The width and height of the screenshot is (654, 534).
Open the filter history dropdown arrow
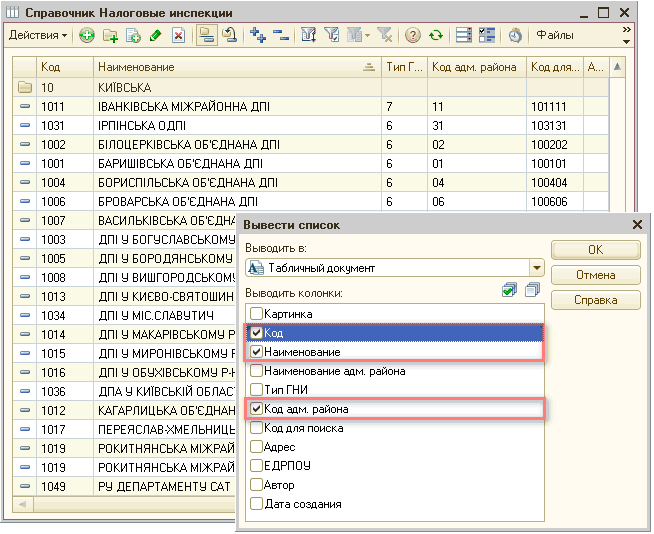(367, 35)
